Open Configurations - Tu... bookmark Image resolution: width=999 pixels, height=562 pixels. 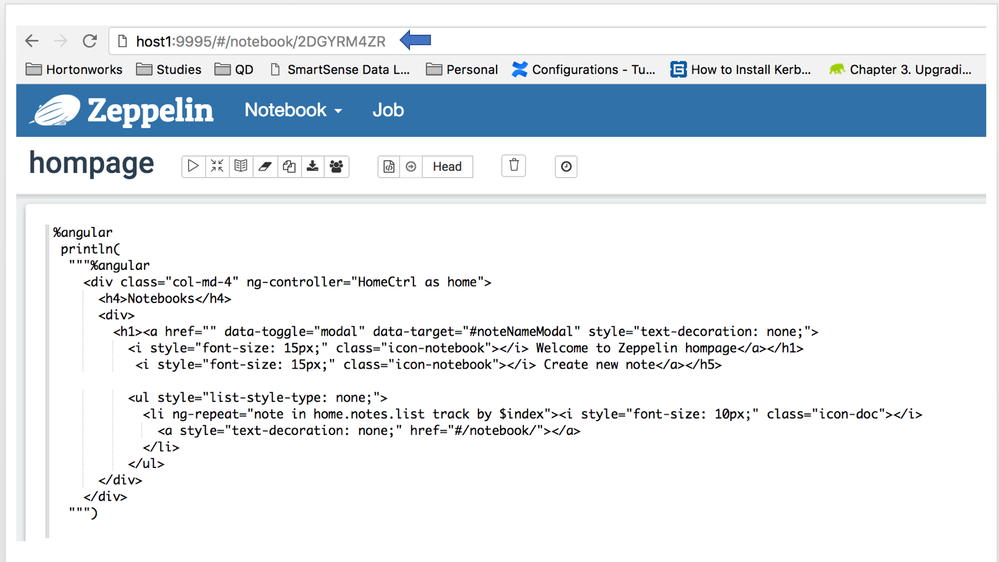click(584, 69)
